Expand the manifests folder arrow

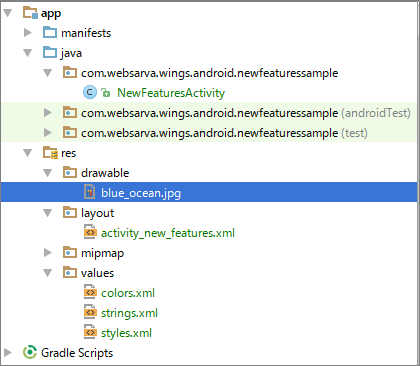pos(28,33)
